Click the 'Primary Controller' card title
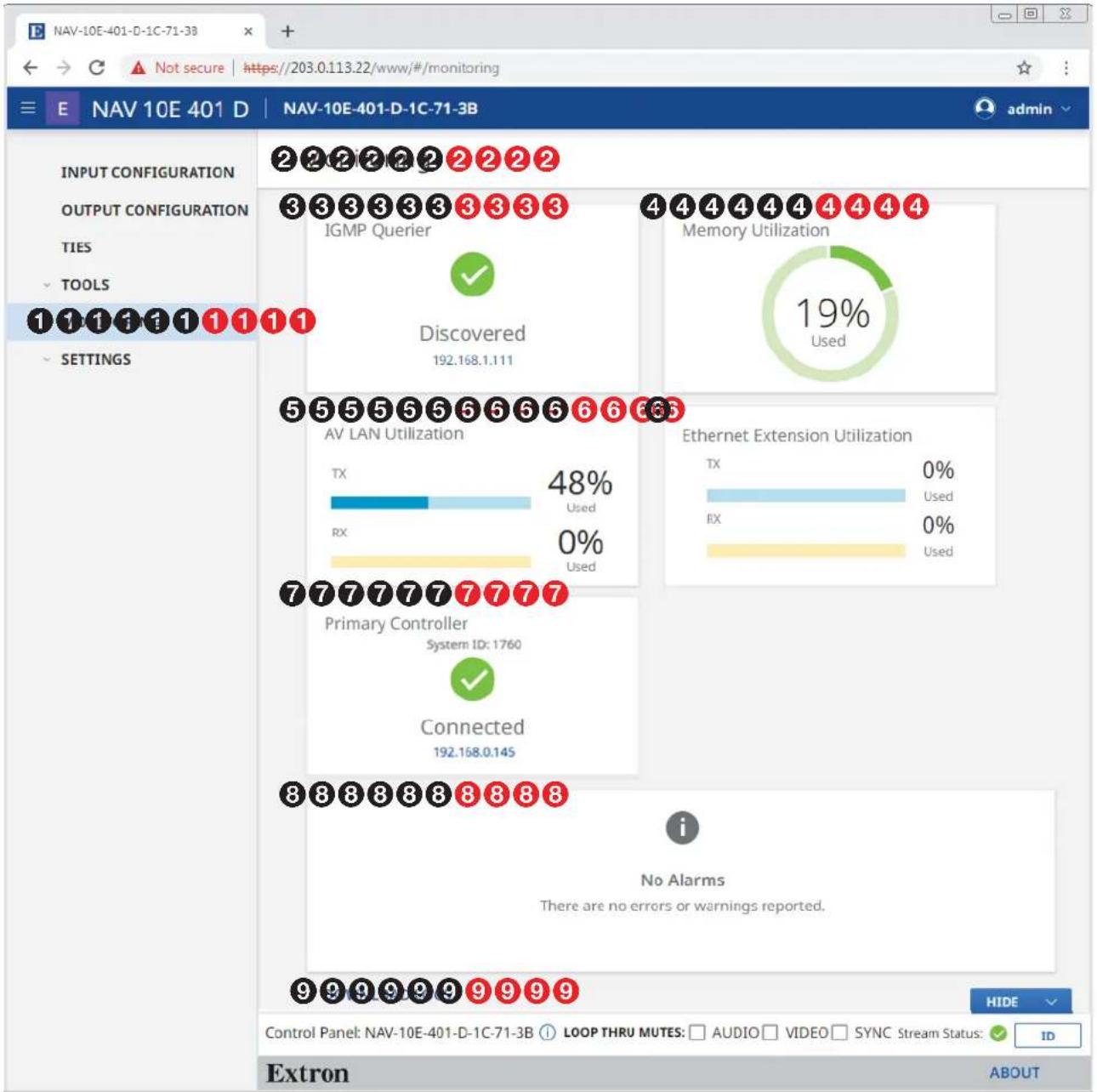The height and width of the screenshot is (1092, 1097). coord(396,623)
